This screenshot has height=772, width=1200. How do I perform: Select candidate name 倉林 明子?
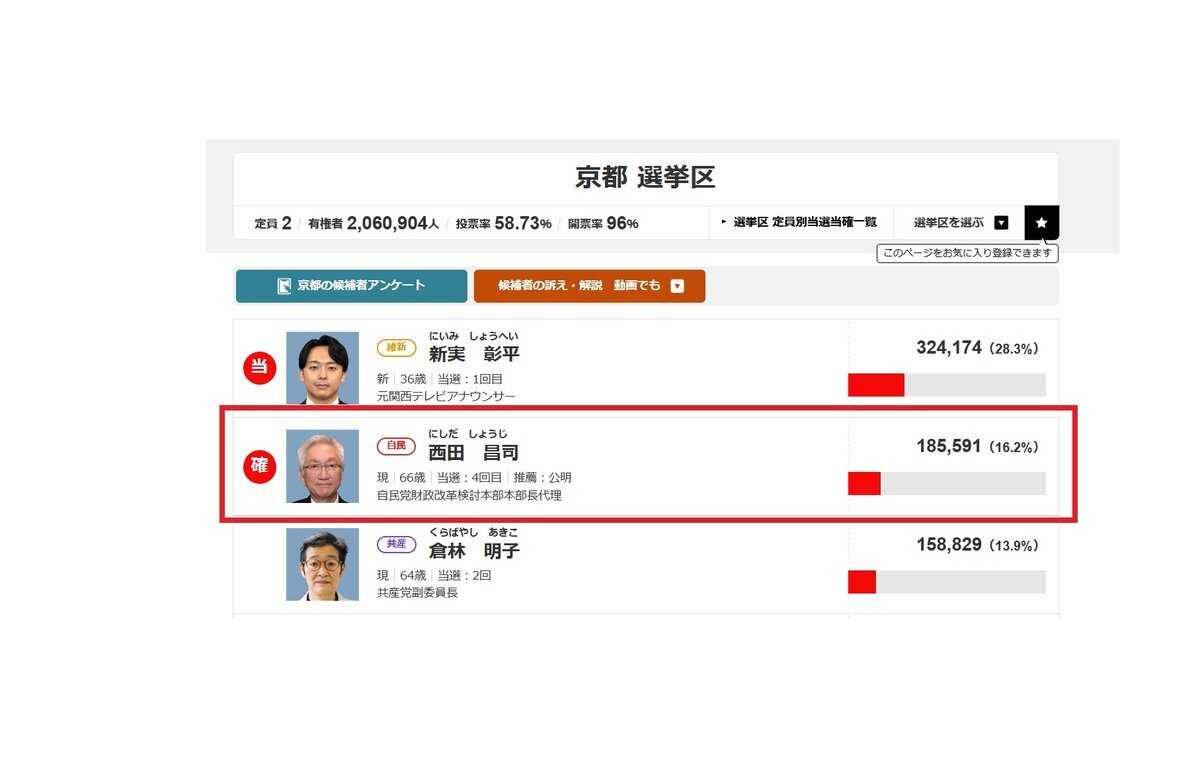(474, 551)
